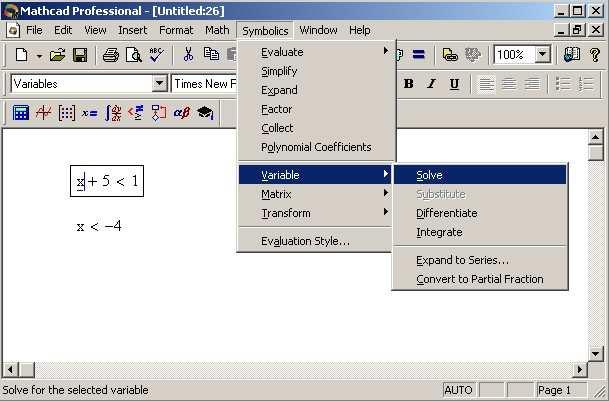Create a new worksheet with New icon
609x401 pixels.
coord(22,55)
